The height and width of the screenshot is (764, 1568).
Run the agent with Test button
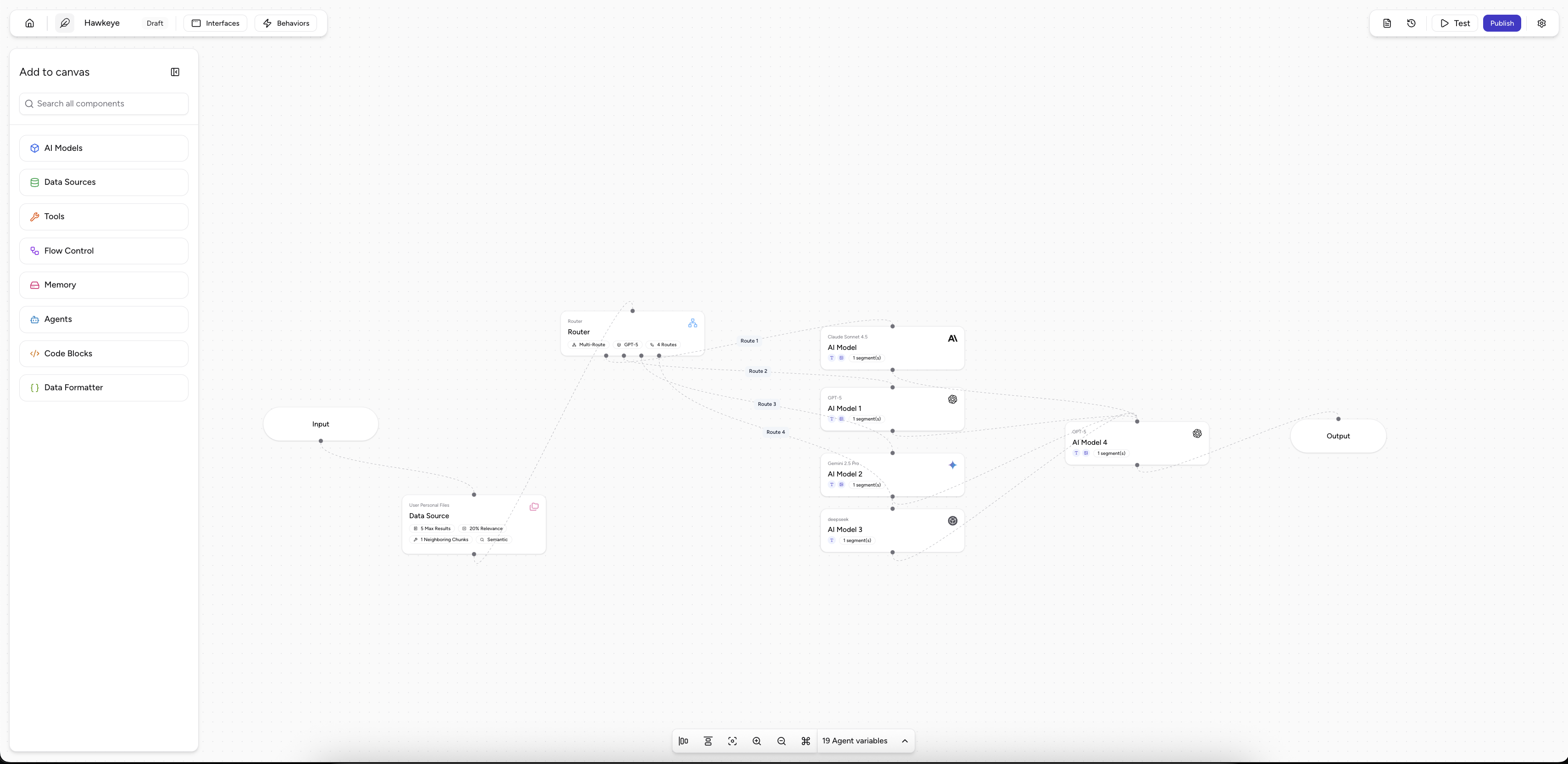point(1455,23)
